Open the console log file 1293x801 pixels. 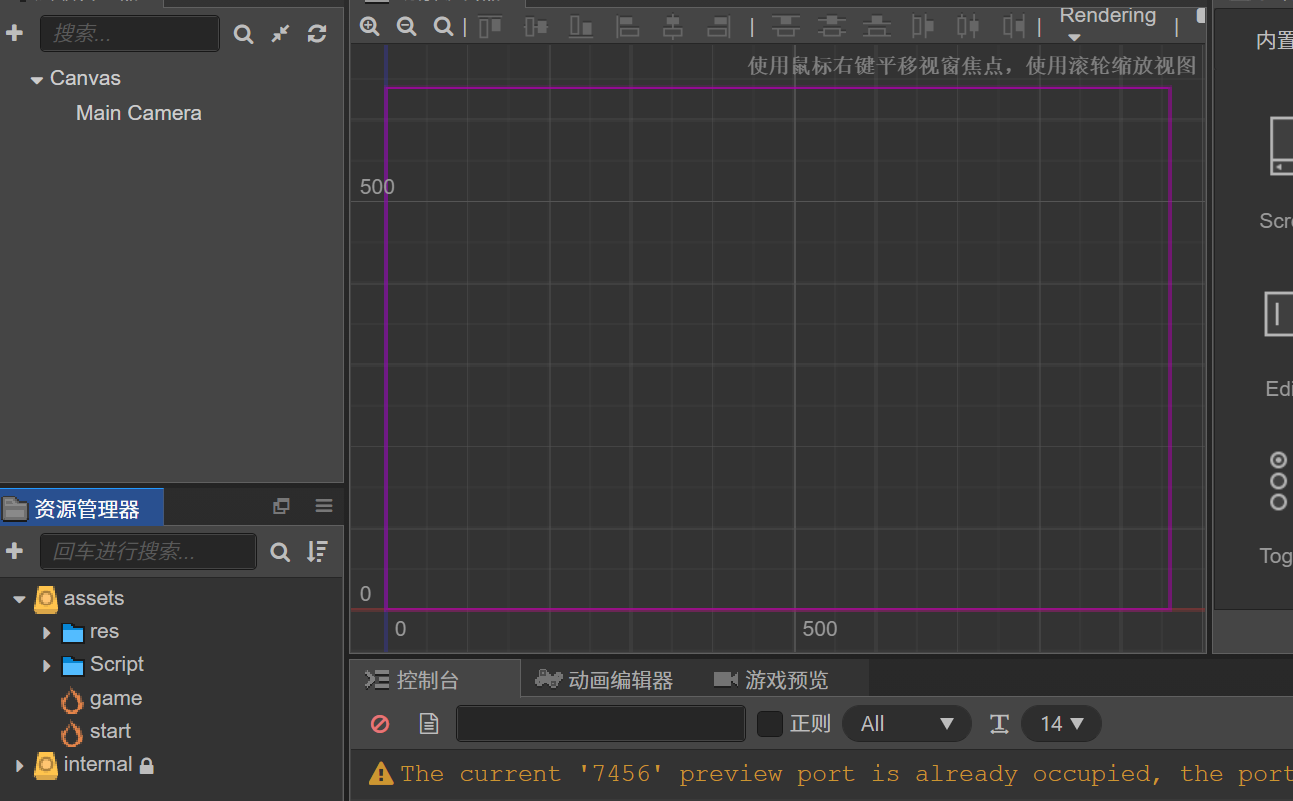429,723
